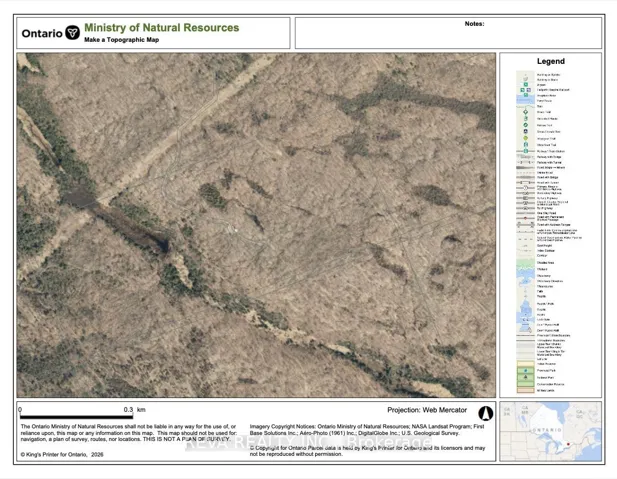Click the Imagery Copyright Notices text
This screenshot has width=617, height=479.
[x=368, y=432]
